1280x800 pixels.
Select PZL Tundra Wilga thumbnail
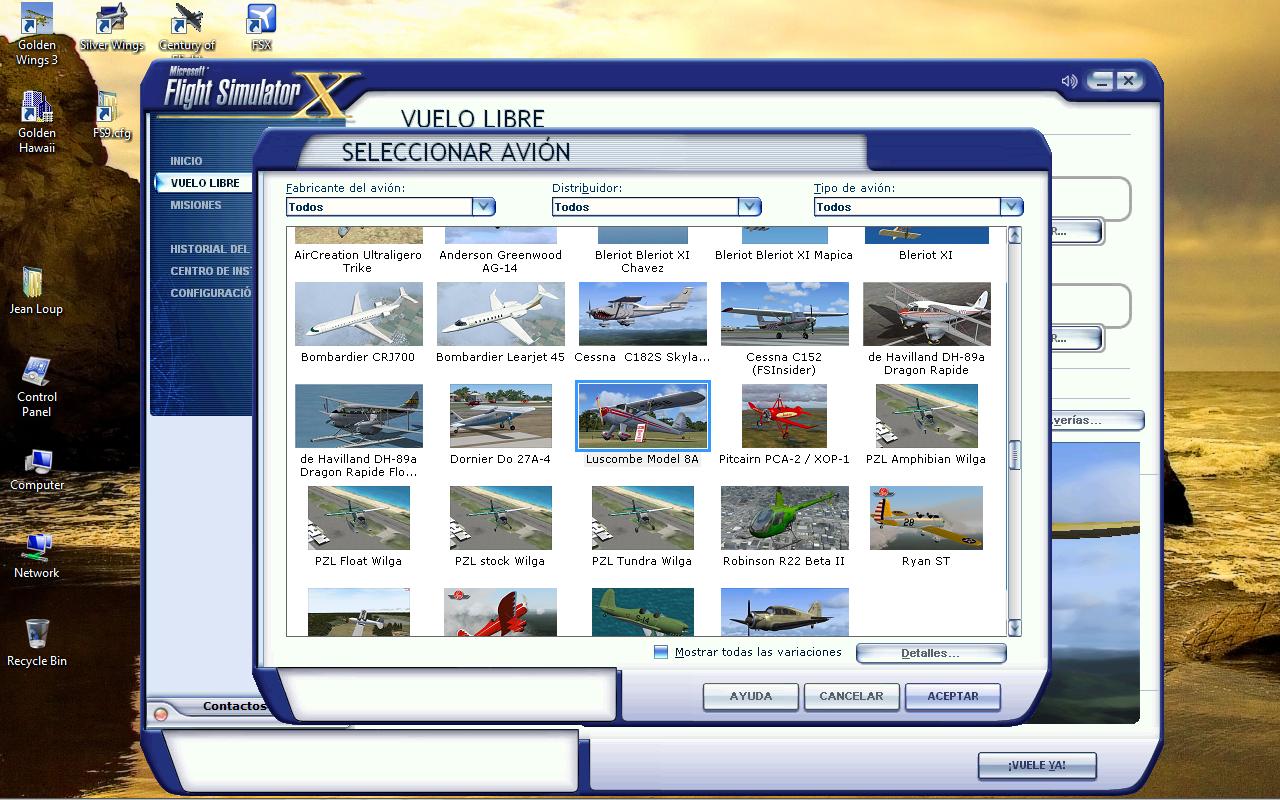click(x=642, y=518)
